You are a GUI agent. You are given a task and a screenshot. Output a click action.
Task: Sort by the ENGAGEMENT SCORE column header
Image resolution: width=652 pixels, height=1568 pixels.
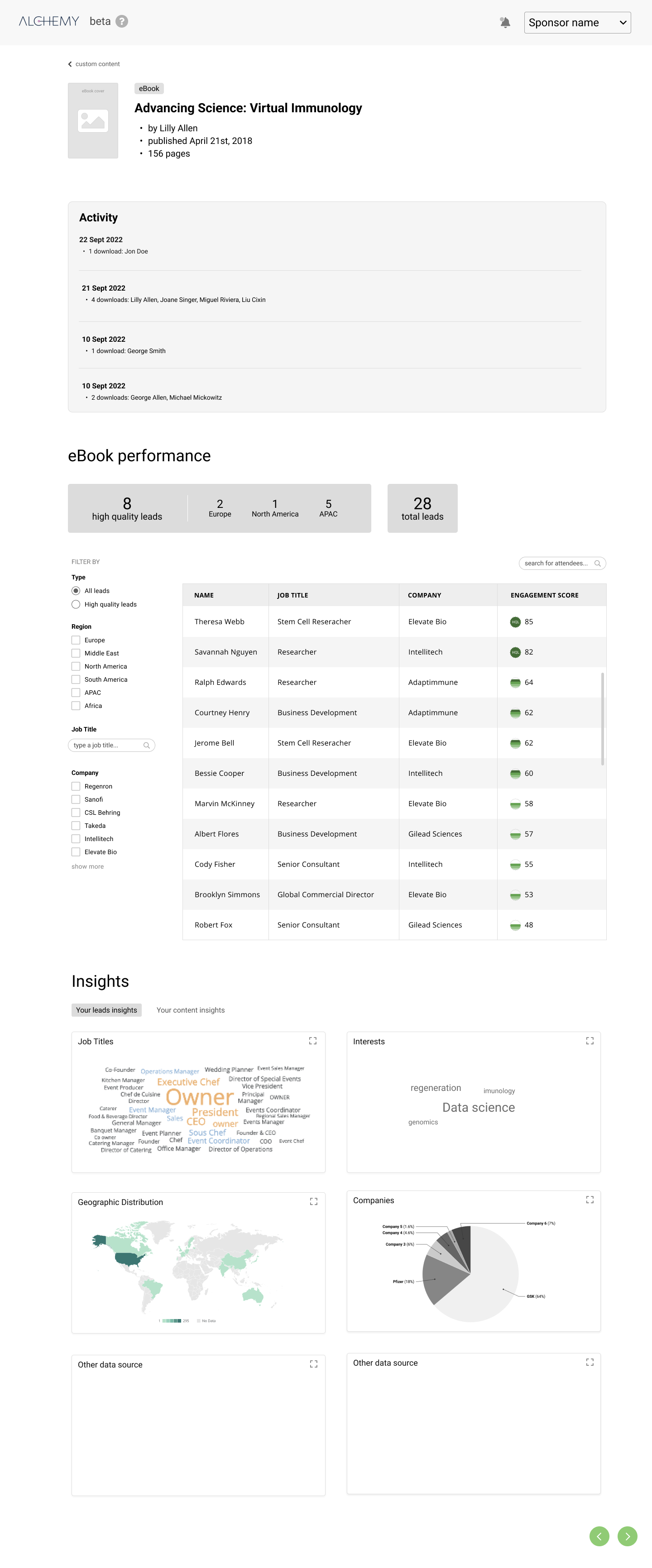point(544,595)
